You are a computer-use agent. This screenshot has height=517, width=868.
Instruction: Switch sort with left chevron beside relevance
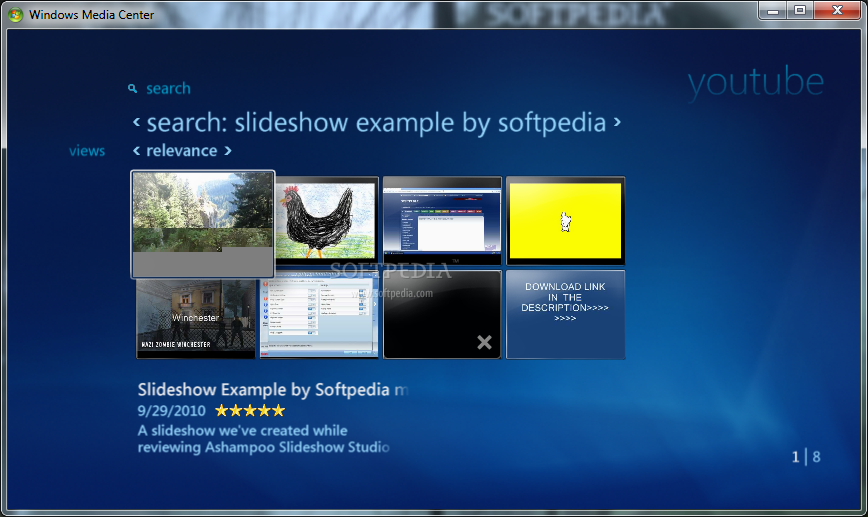[136, 151]
